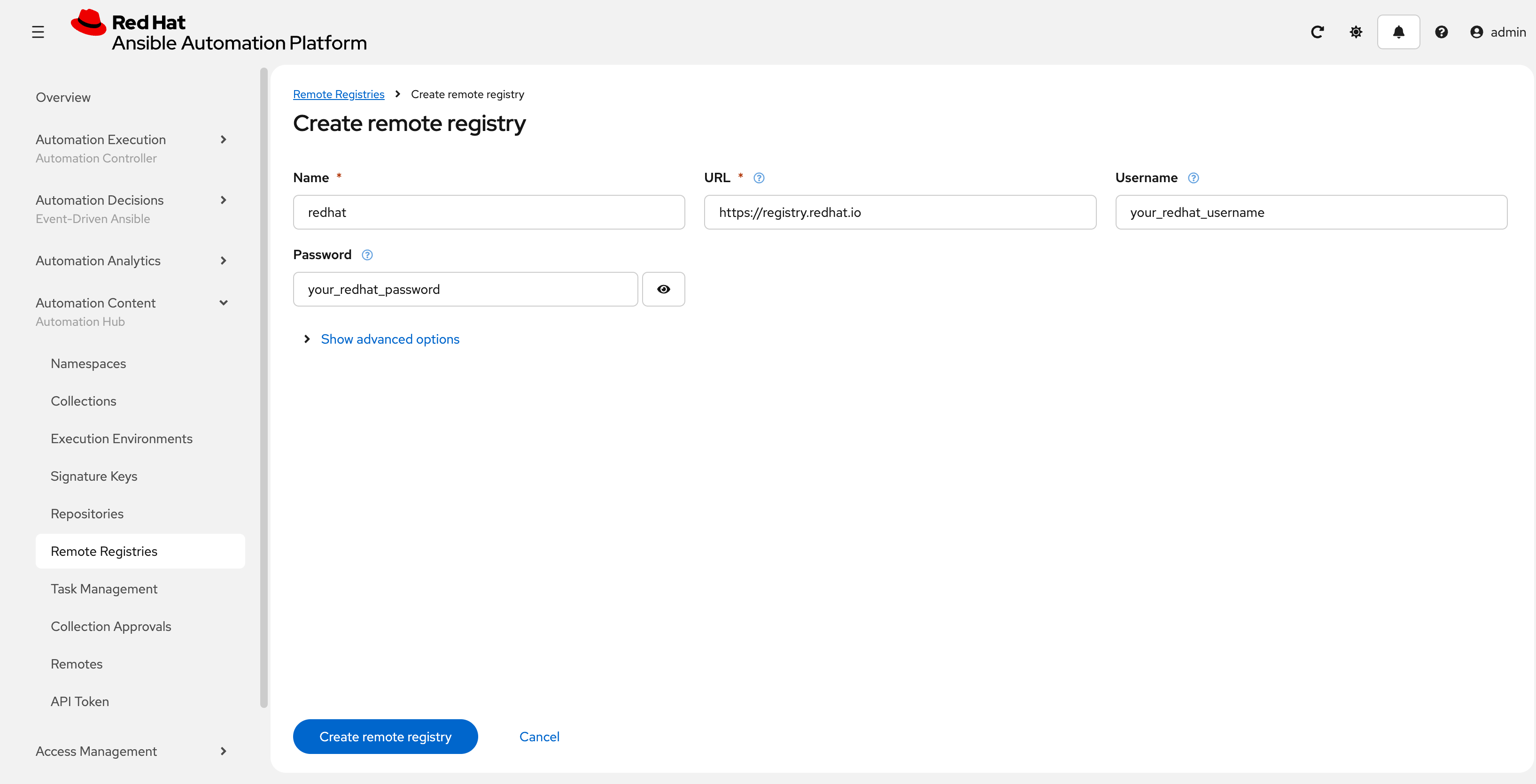Image resolution: width=1536 pixels, height=784 pixels.
Task: Click the Create remote registry button
Action: click(x=385, y=736)
